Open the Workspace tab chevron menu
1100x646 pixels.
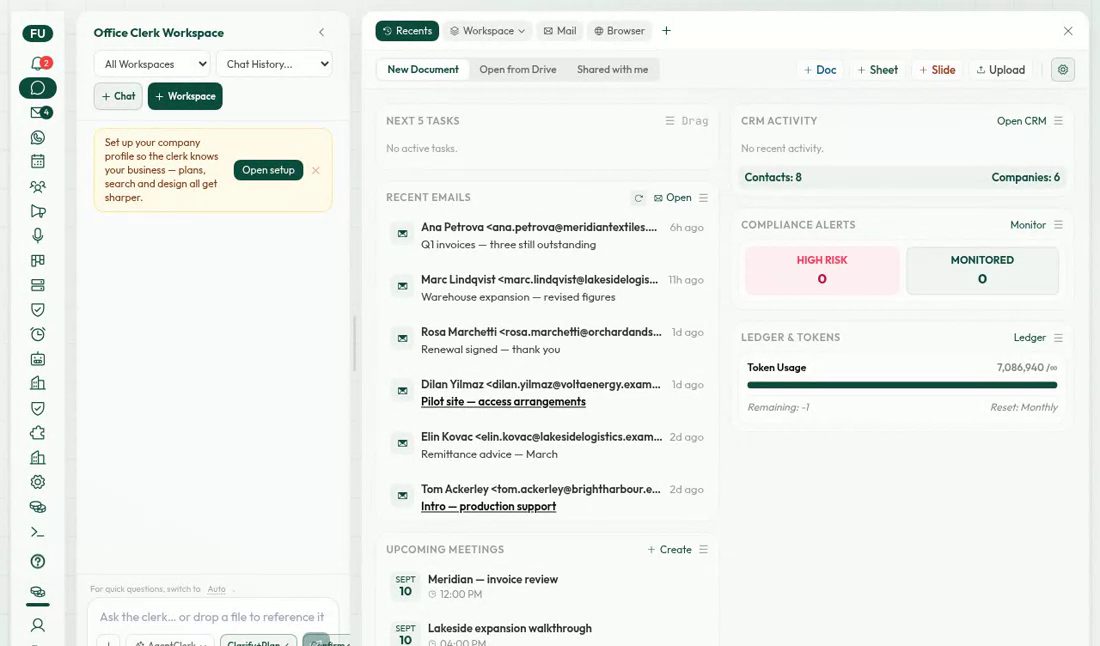point(521,32)
